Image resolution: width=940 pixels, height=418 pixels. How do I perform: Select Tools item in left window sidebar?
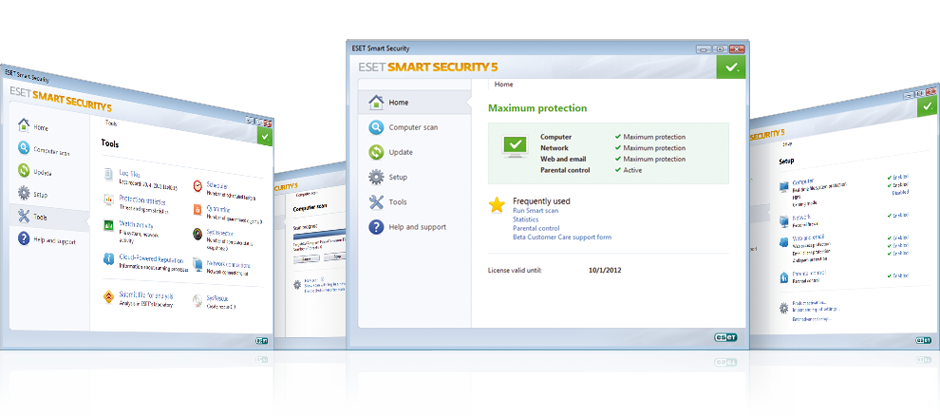(x=50, y=216)
